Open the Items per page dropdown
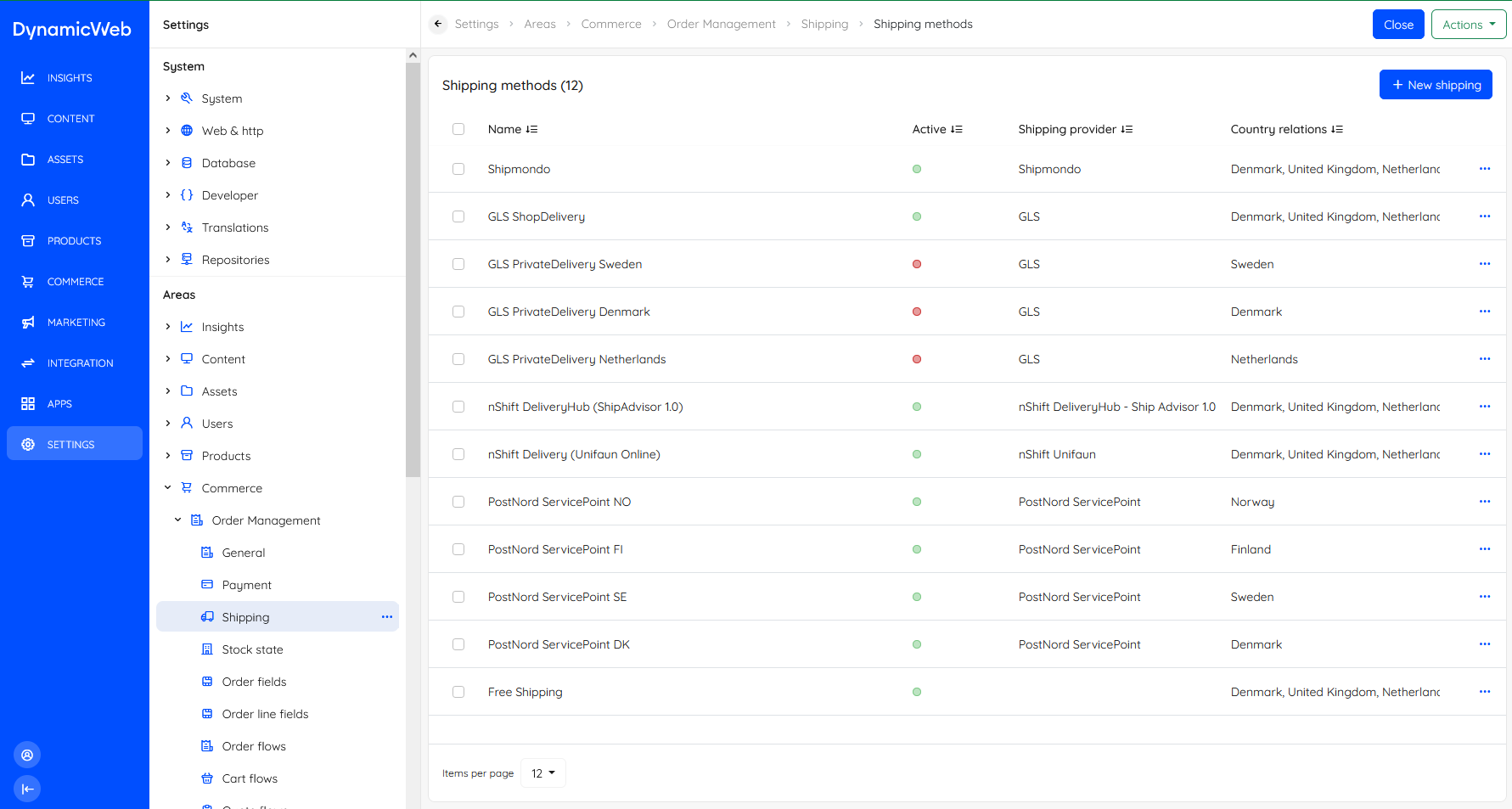The image size is (1512, 809). 543,773
